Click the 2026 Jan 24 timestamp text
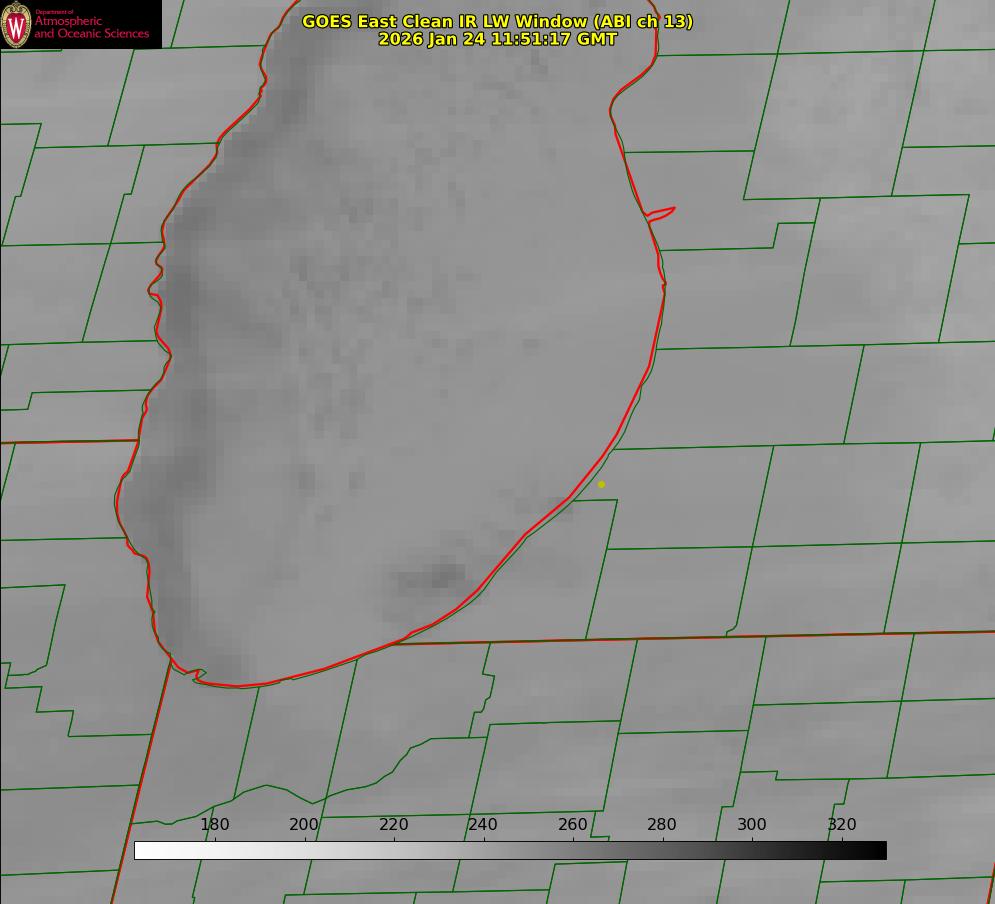This screenshot has width=995, height=904. coord(497,39)
